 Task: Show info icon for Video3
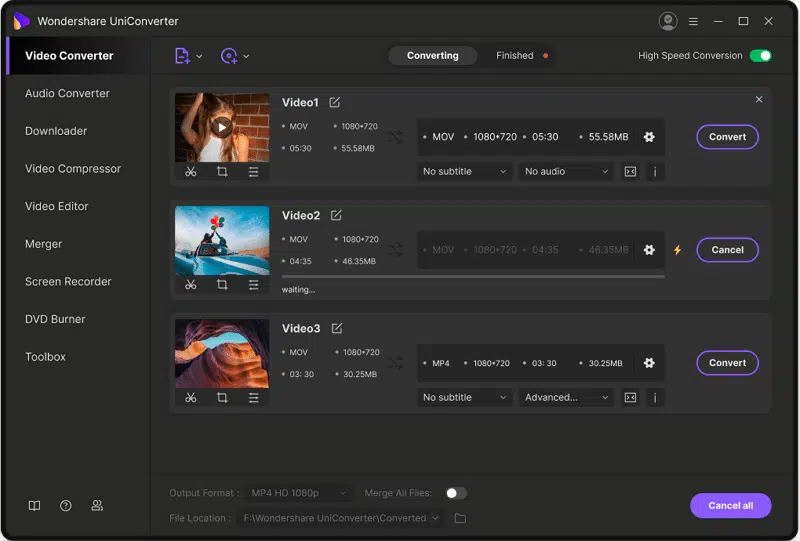pos(655,397)
